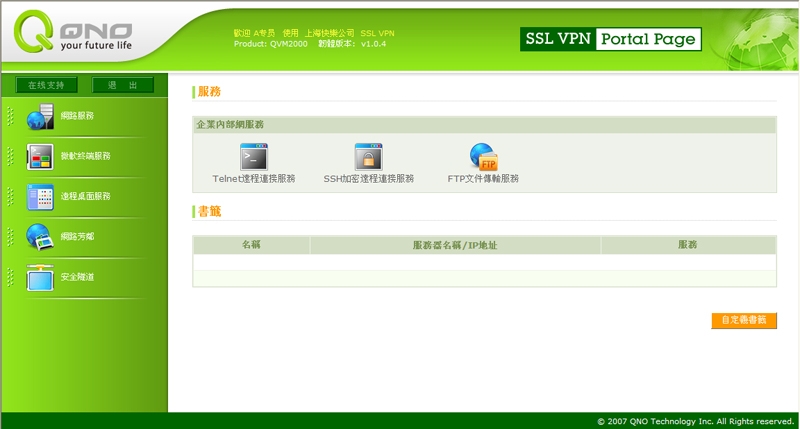Click the FTP文件傳輸服務 text link

point(483,179)
